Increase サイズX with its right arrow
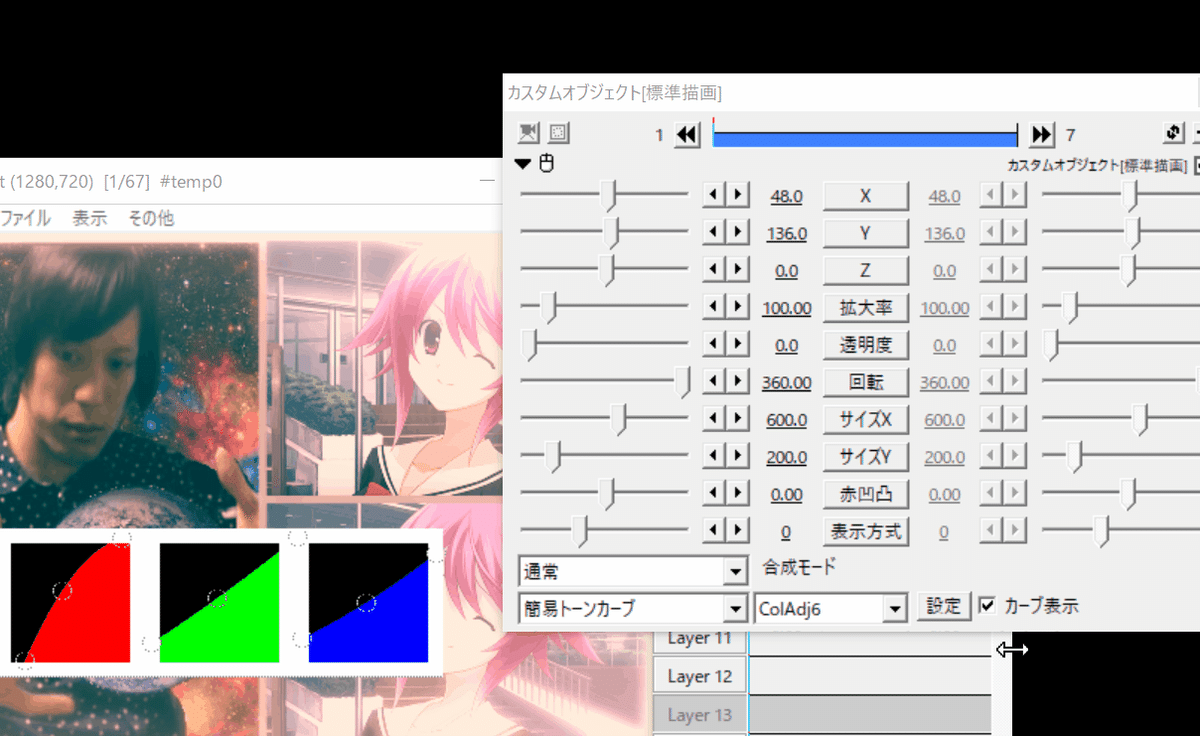 pos(738,419)
